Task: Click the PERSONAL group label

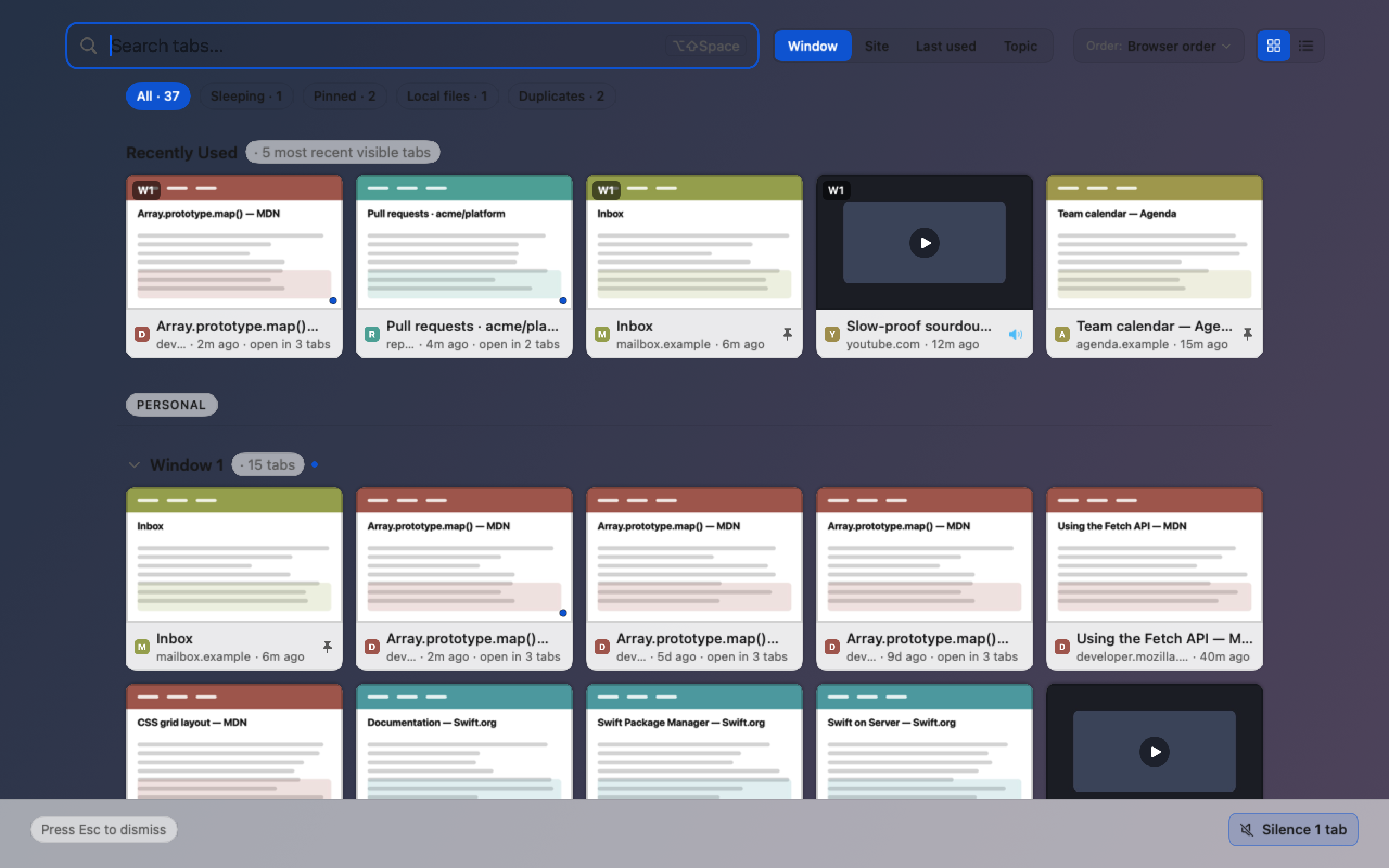Action: click(x=171, y=405)
